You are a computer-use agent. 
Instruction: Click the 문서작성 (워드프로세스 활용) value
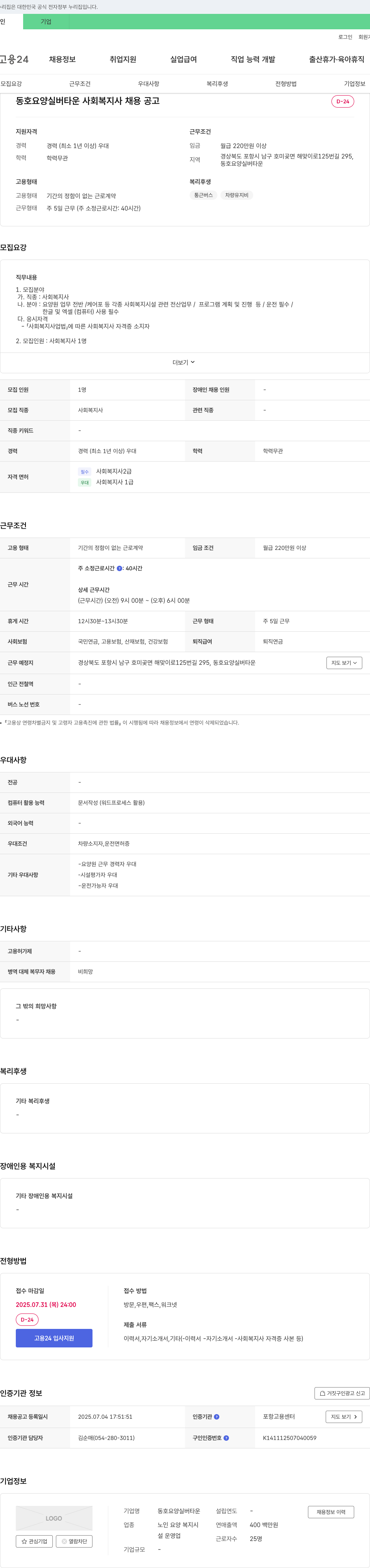click(x=111, y=802)
